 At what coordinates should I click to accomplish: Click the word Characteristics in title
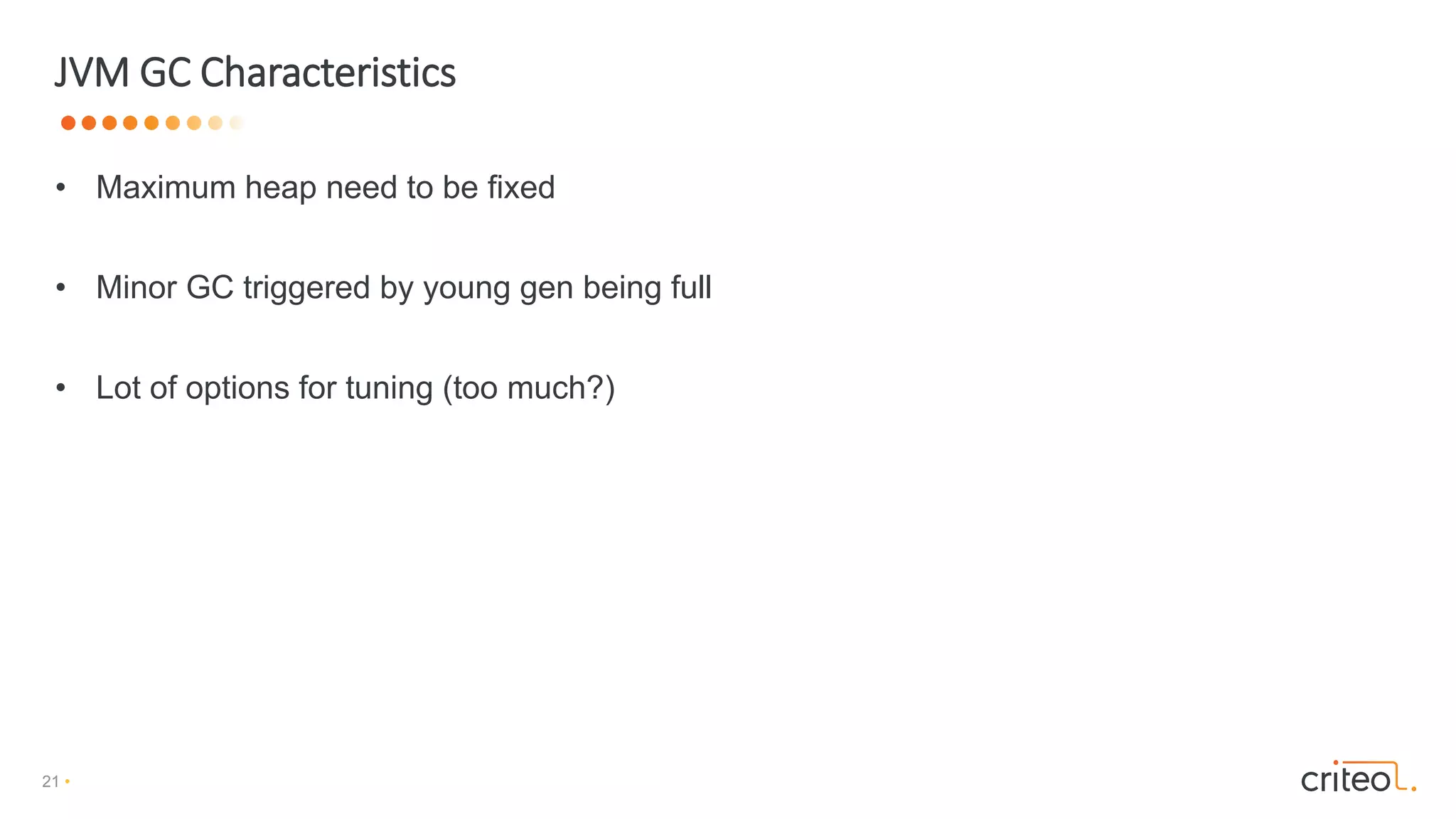click(328, 73)
